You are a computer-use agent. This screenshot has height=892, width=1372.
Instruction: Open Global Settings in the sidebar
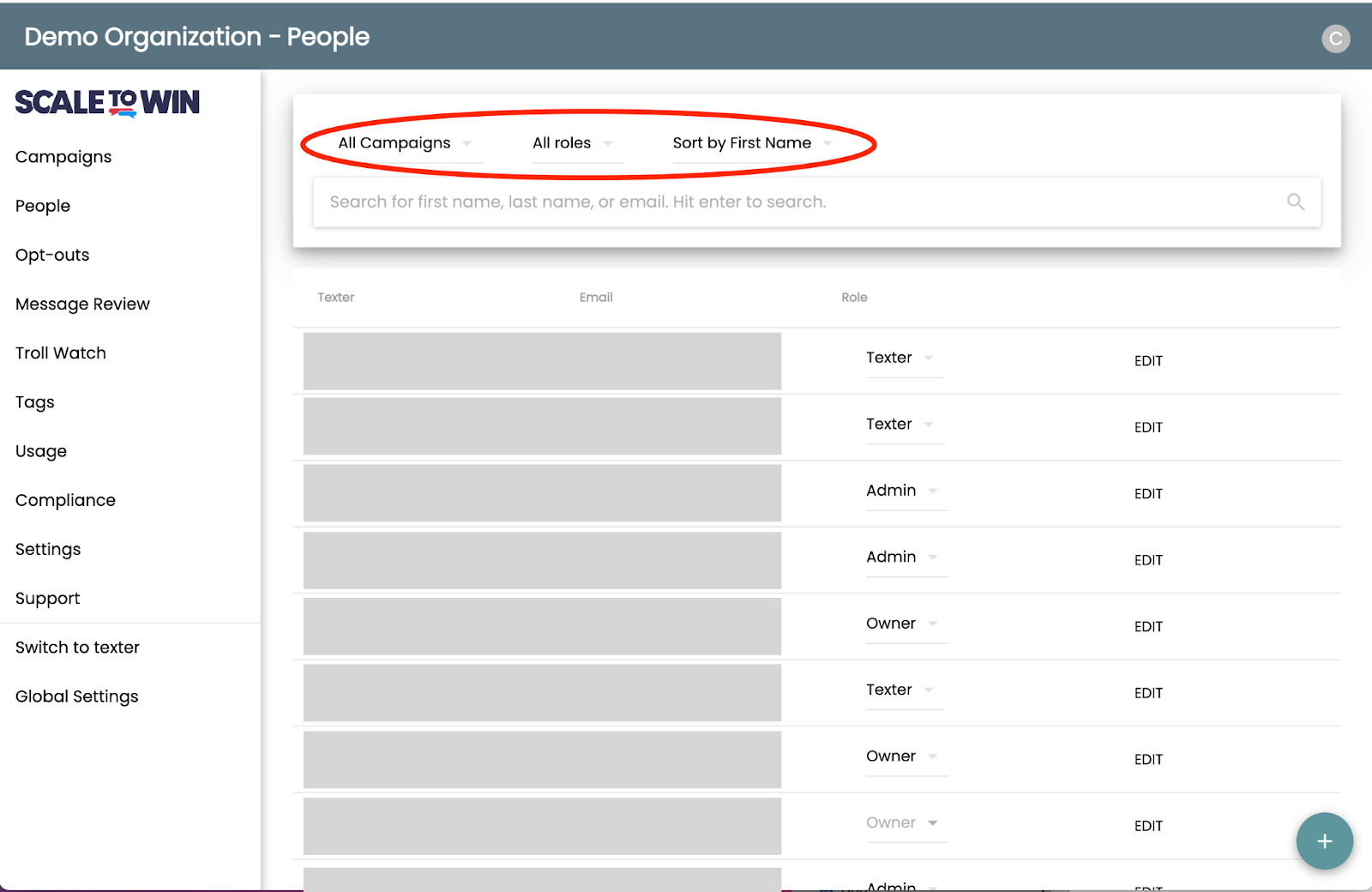(x=77, y=696)
